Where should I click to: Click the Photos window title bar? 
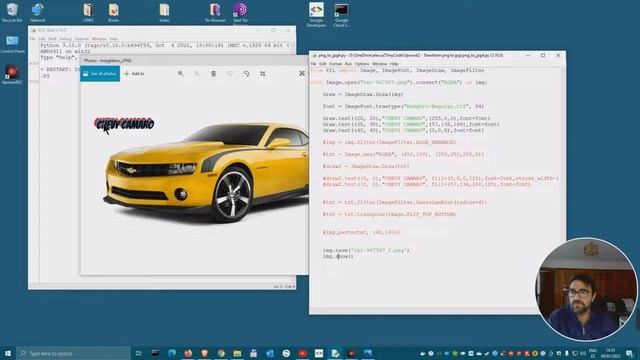(194, 60)
